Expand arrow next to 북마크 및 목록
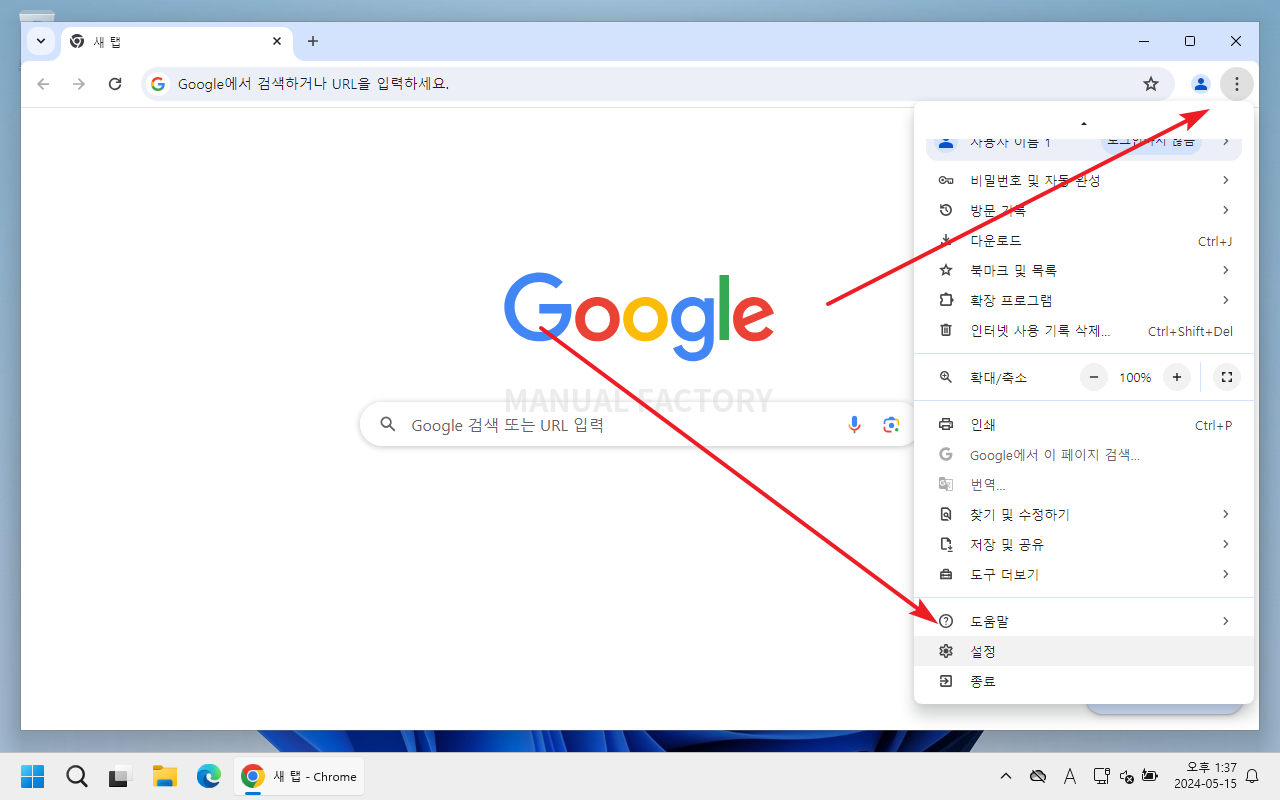Screen dimensions: 1280x800 [x=1226, y=270]
